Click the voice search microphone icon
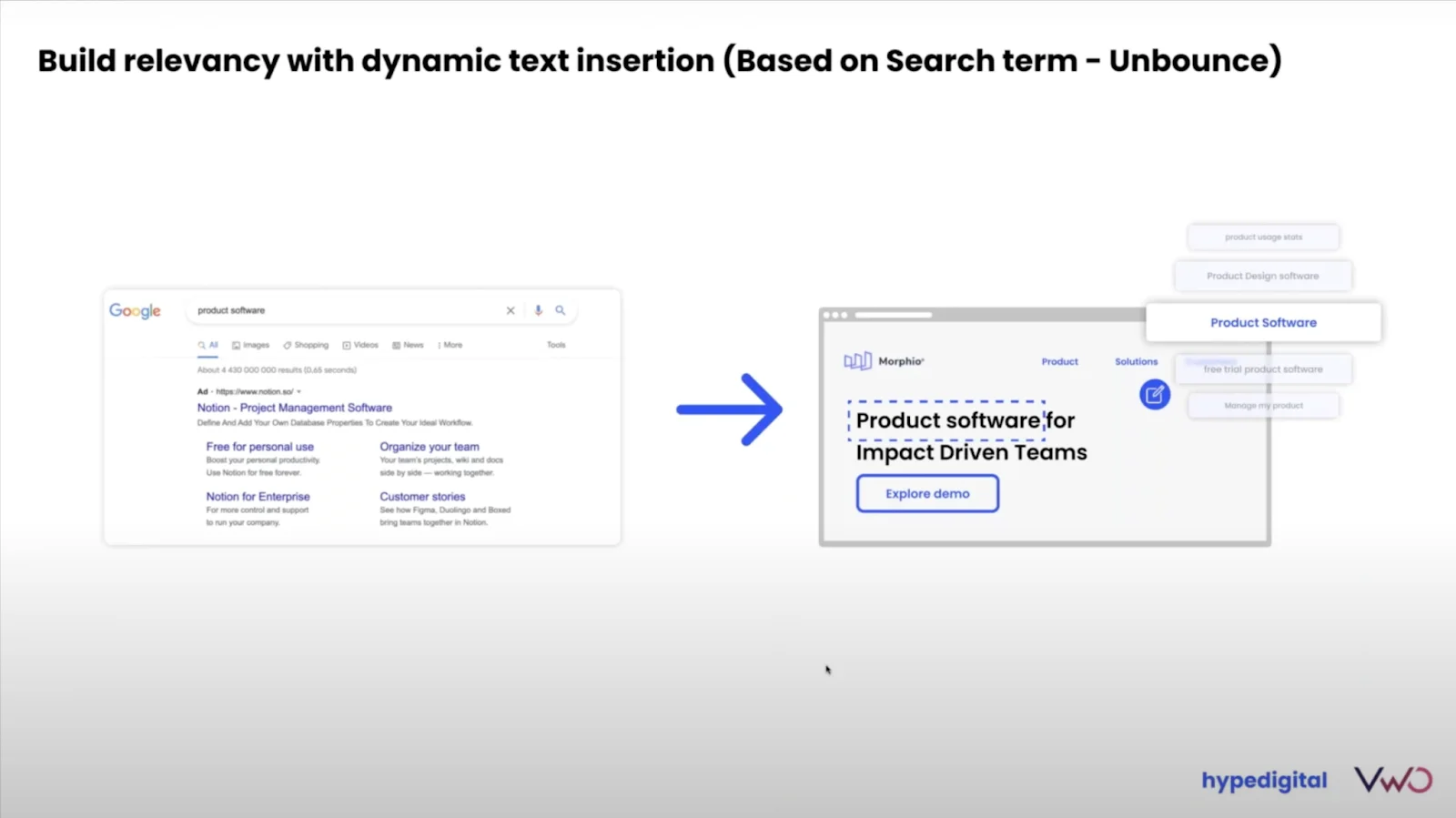The width and height of the screenshot is (1456, 818). (538, 310)
